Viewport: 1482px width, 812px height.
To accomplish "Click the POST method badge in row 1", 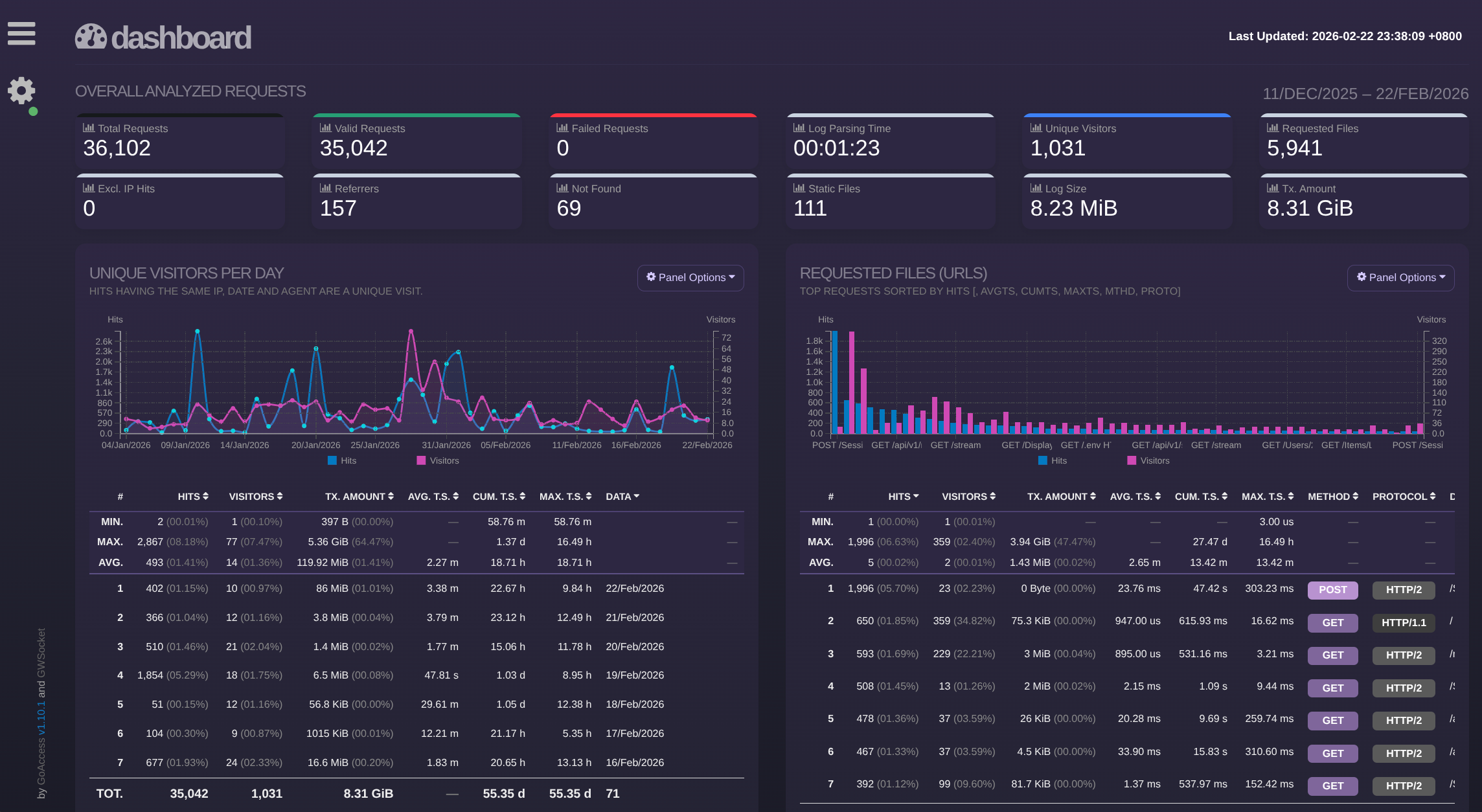I will [1332, 590].
